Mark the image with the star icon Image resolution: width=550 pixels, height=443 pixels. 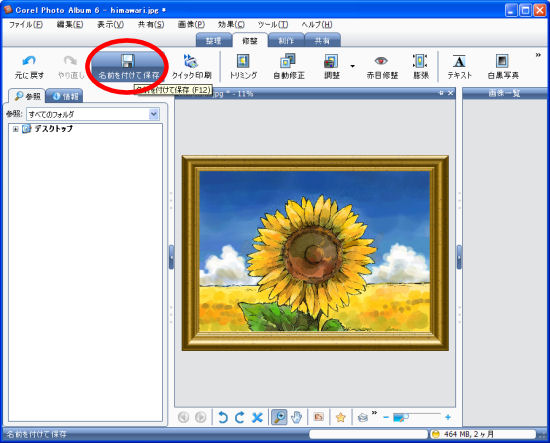pyautogui.click(x=341, y=417)
